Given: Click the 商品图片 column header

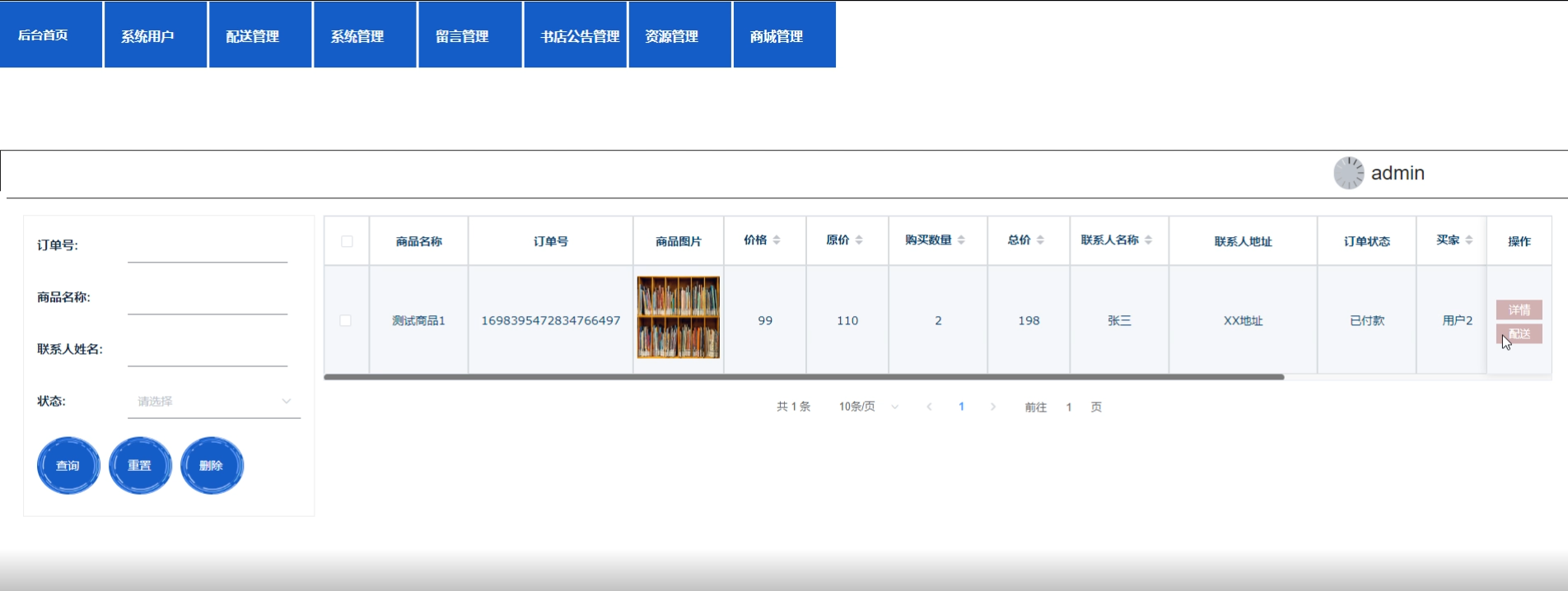Looking at the screenshot, I should (679, 241).
